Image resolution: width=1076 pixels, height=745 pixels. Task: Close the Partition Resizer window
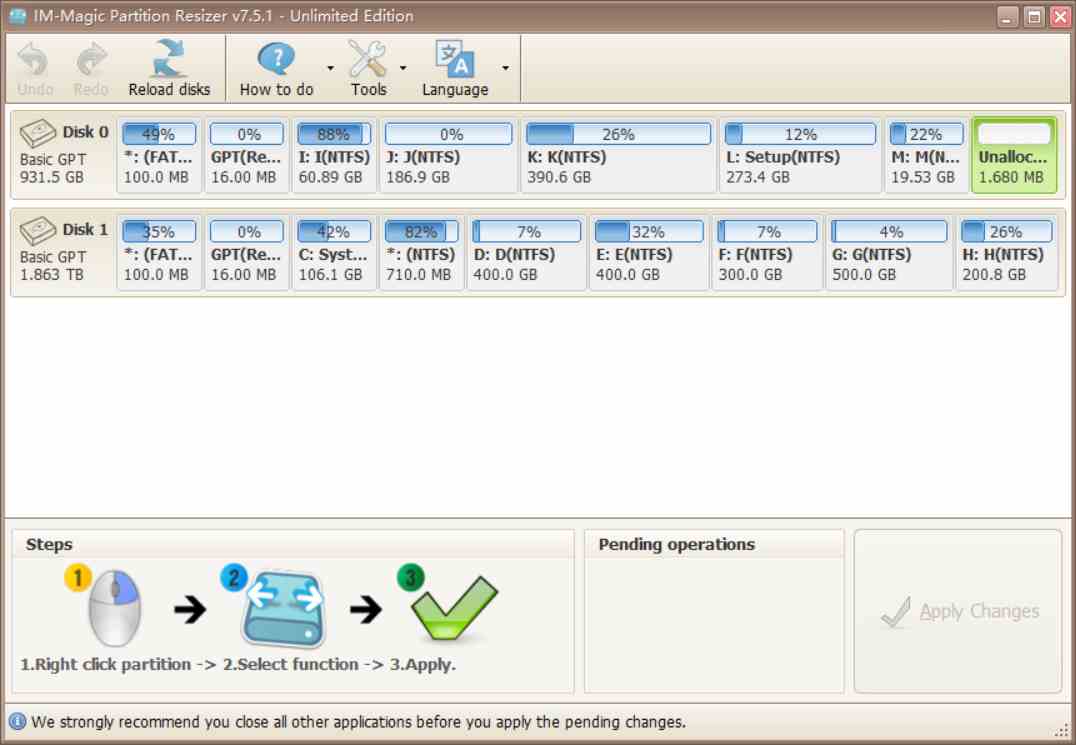click(1060, 16)
